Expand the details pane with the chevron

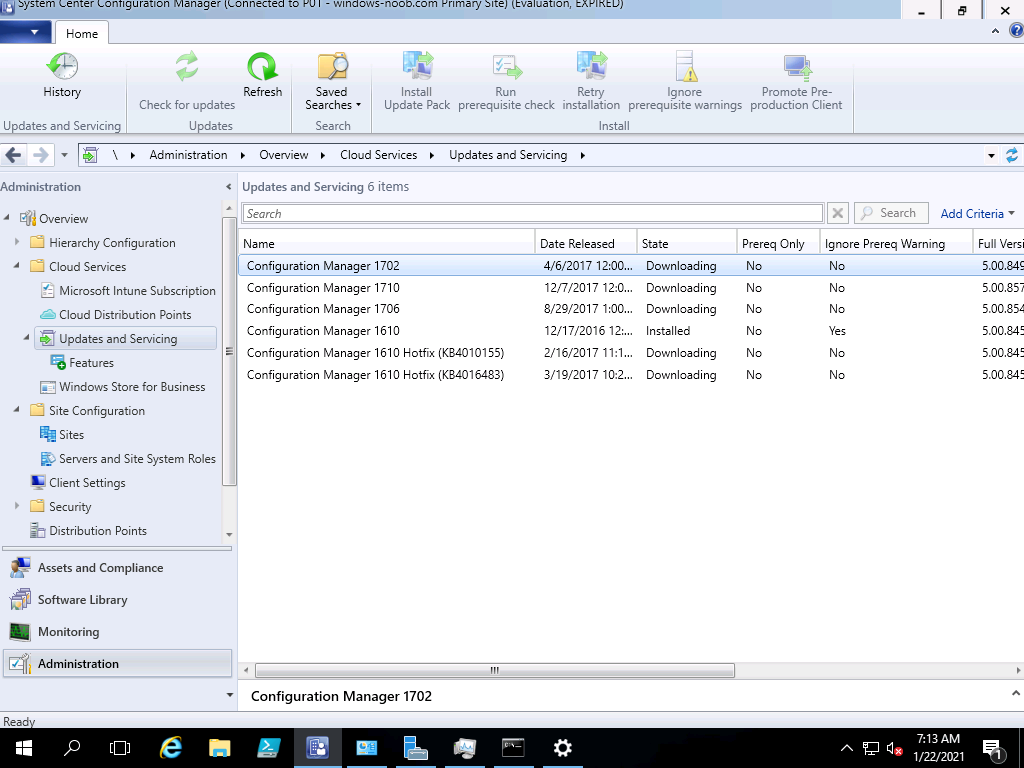point(1016,694)
